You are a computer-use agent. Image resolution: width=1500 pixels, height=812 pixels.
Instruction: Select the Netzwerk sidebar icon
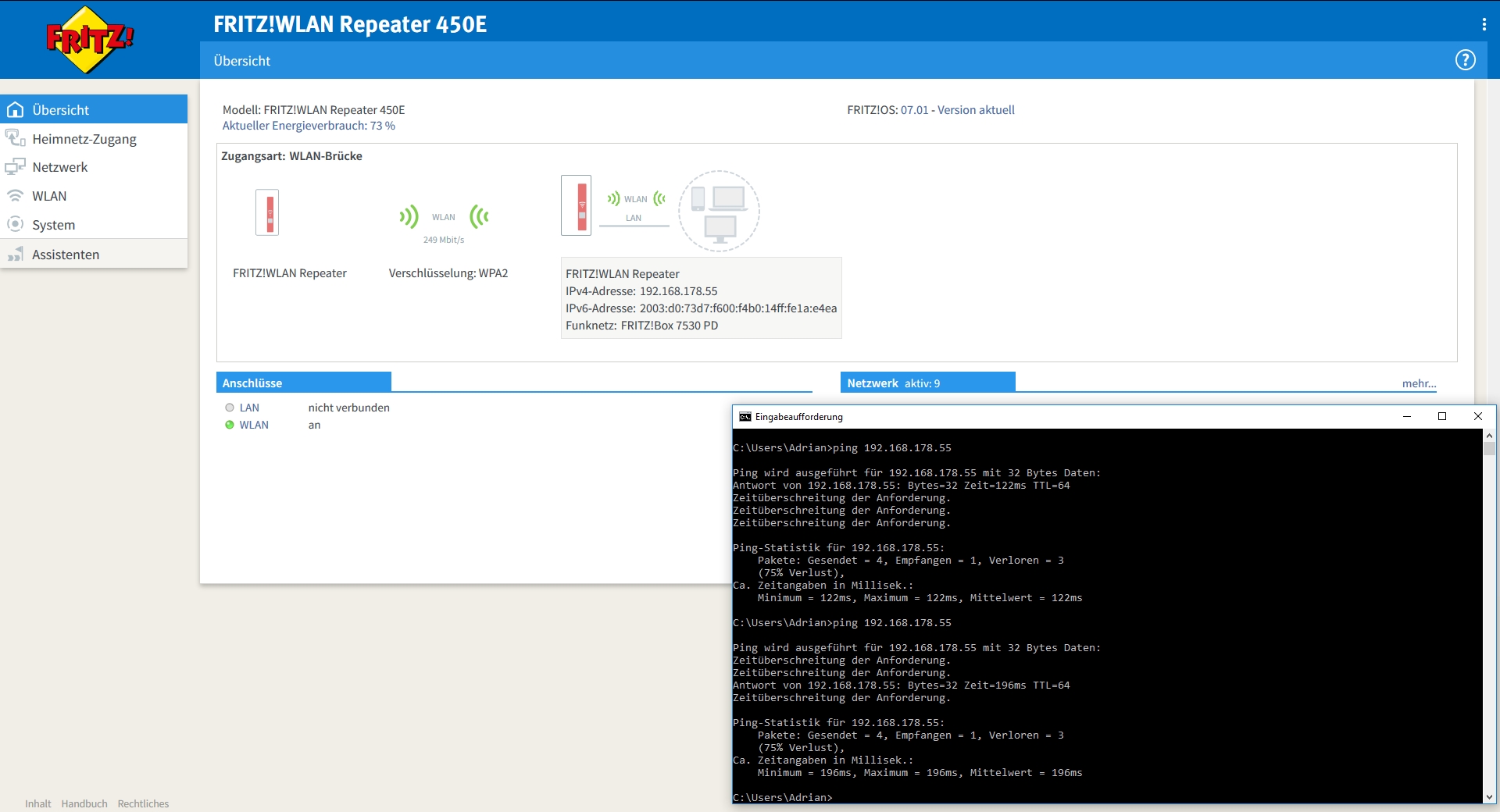pyautogui.click(x=16, y=166)
